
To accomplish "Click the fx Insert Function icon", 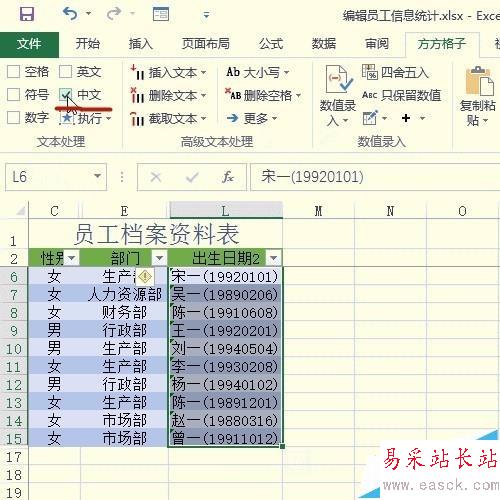I will coord(228,177).
